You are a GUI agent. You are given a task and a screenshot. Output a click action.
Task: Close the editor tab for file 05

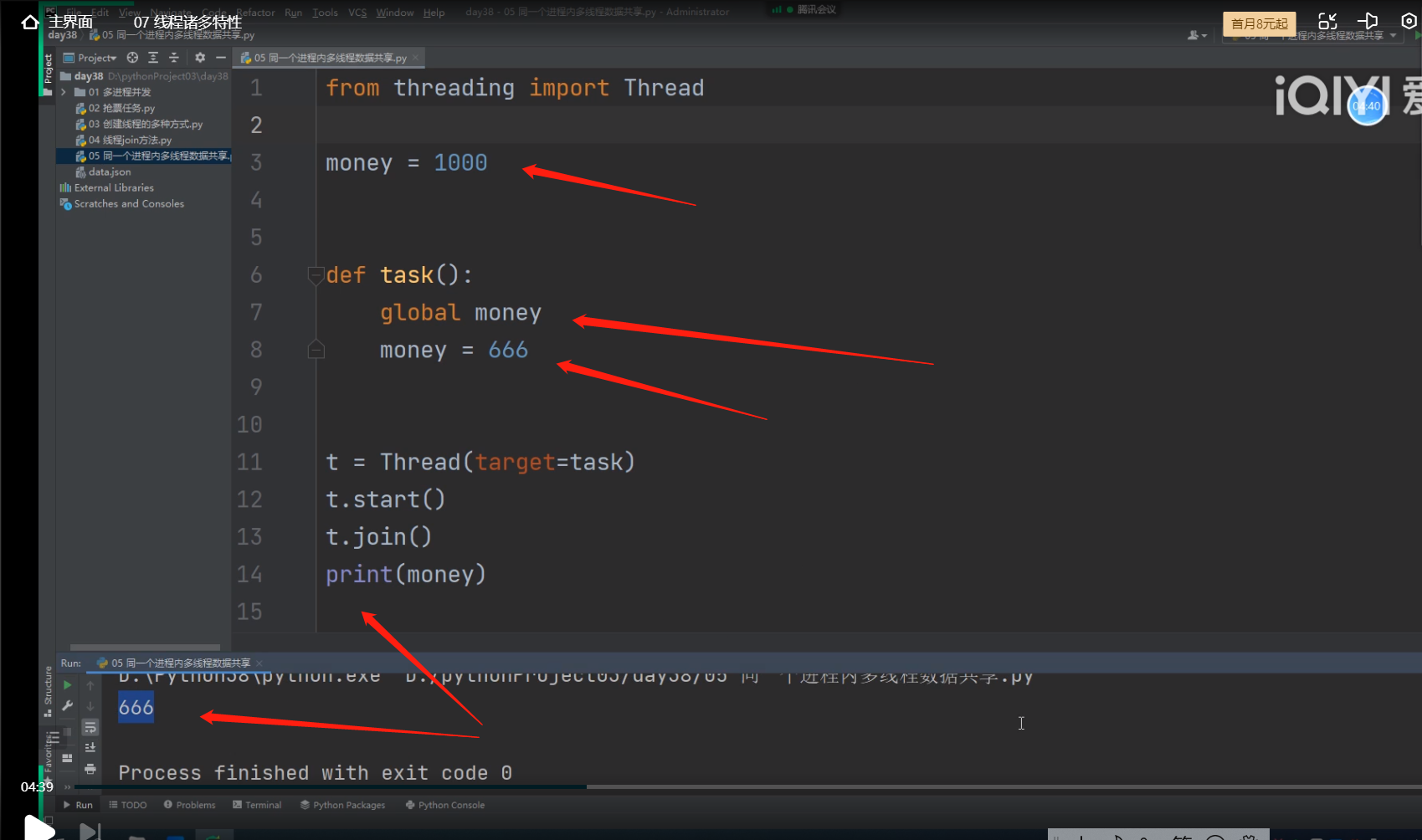click(x=415, y=58)
